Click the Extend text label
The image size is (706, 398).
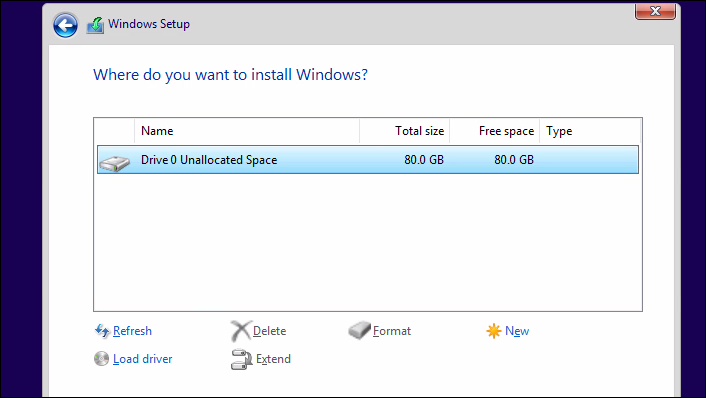[x=273, y=359]
